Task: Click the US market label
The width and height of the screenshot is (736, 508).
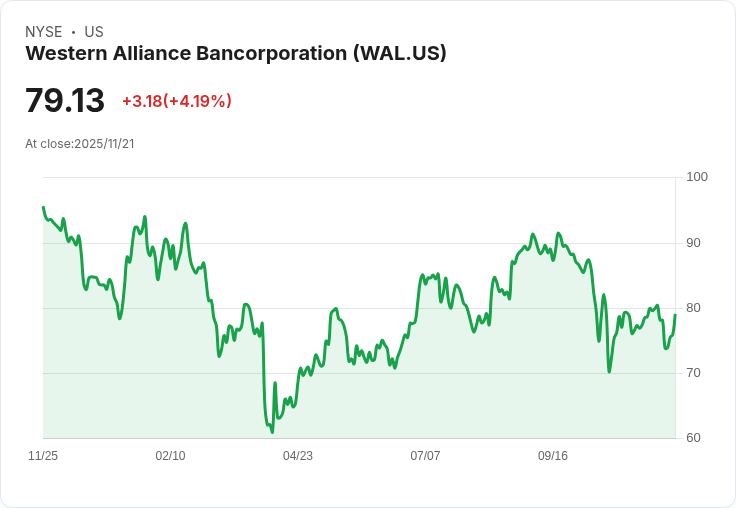Action: click(94, 32)
